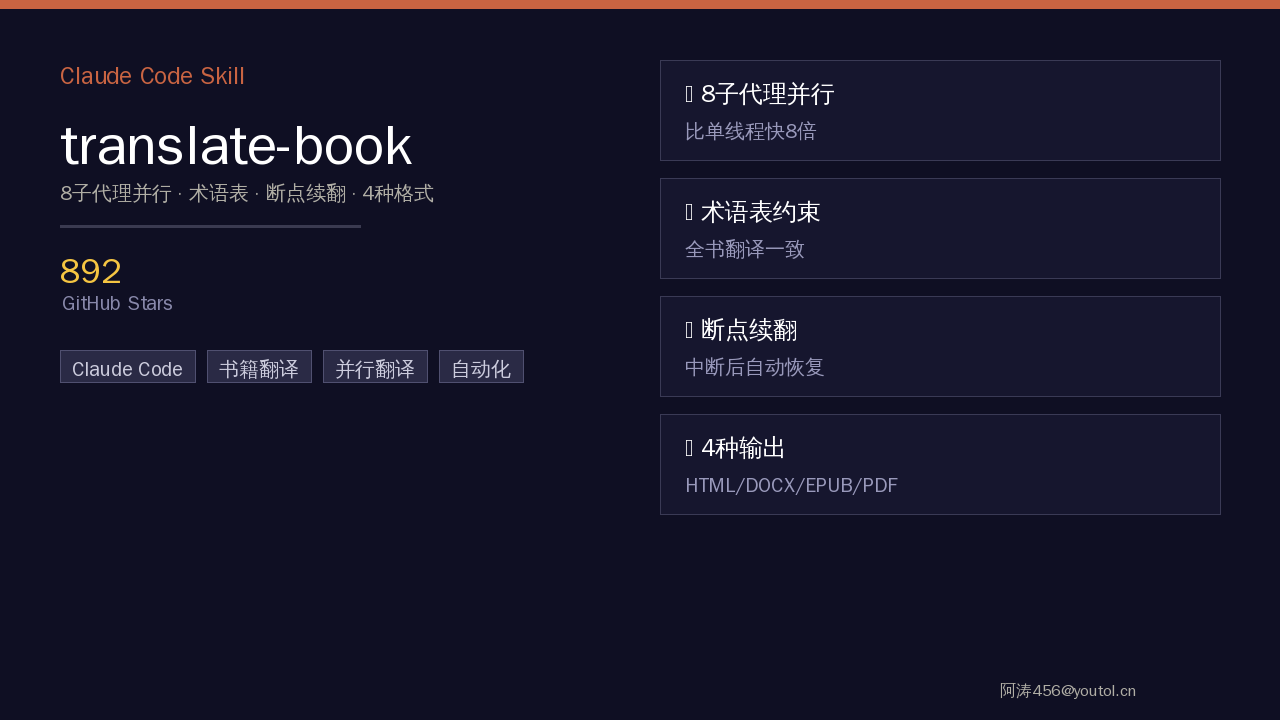This screenshot has width=1280, height=720.
Task: Click the 全书翻译一致 description
Action: coord(745,249)
